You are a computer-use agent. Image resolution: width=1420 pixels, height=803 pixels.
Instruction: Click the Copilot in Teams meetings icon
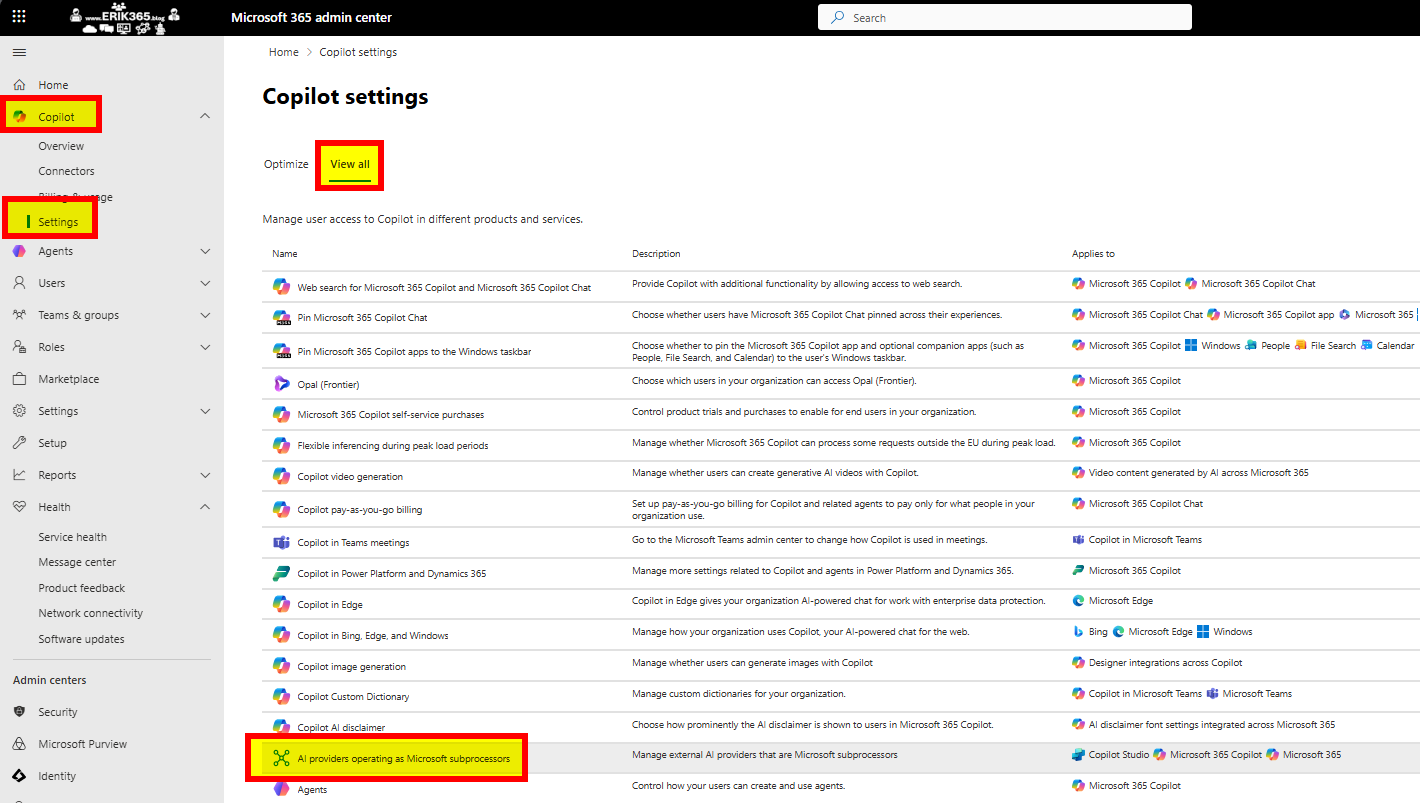[281, 542]
